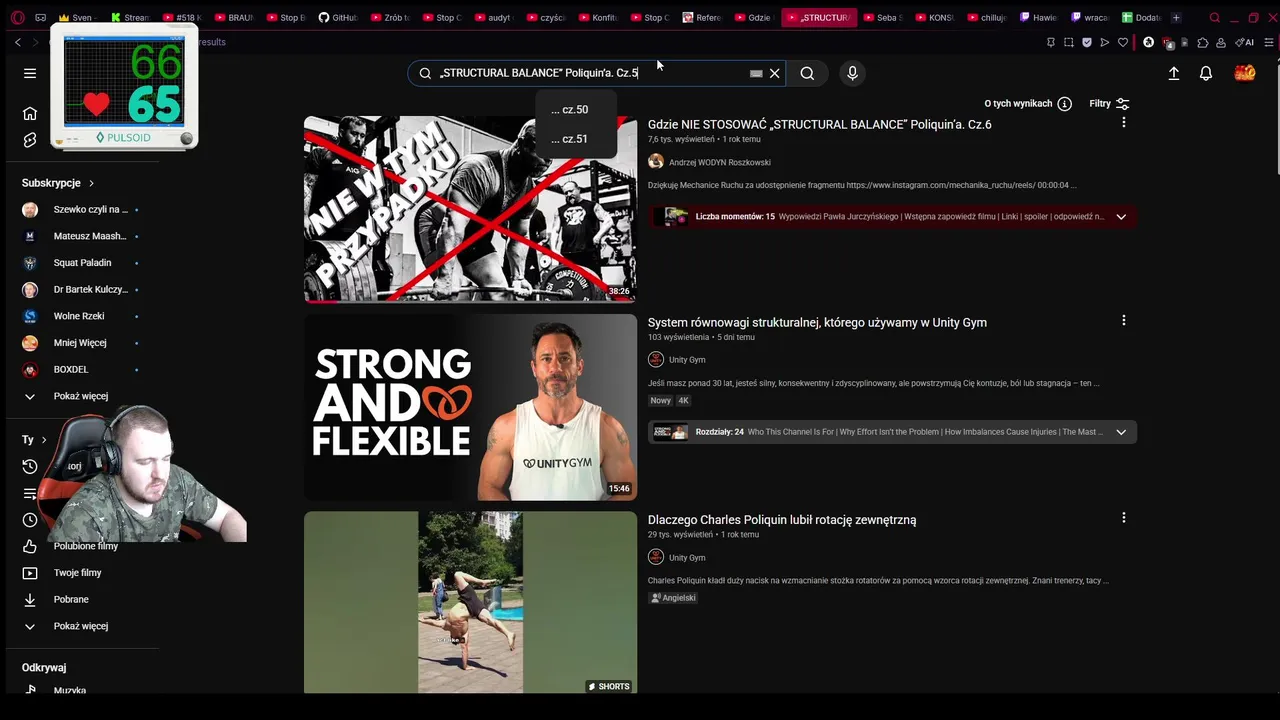Image resolution: width=1280 pixels, height=720 pixels.
Task: Visit Unity Gym channel under second result
Action: [687, 360]
